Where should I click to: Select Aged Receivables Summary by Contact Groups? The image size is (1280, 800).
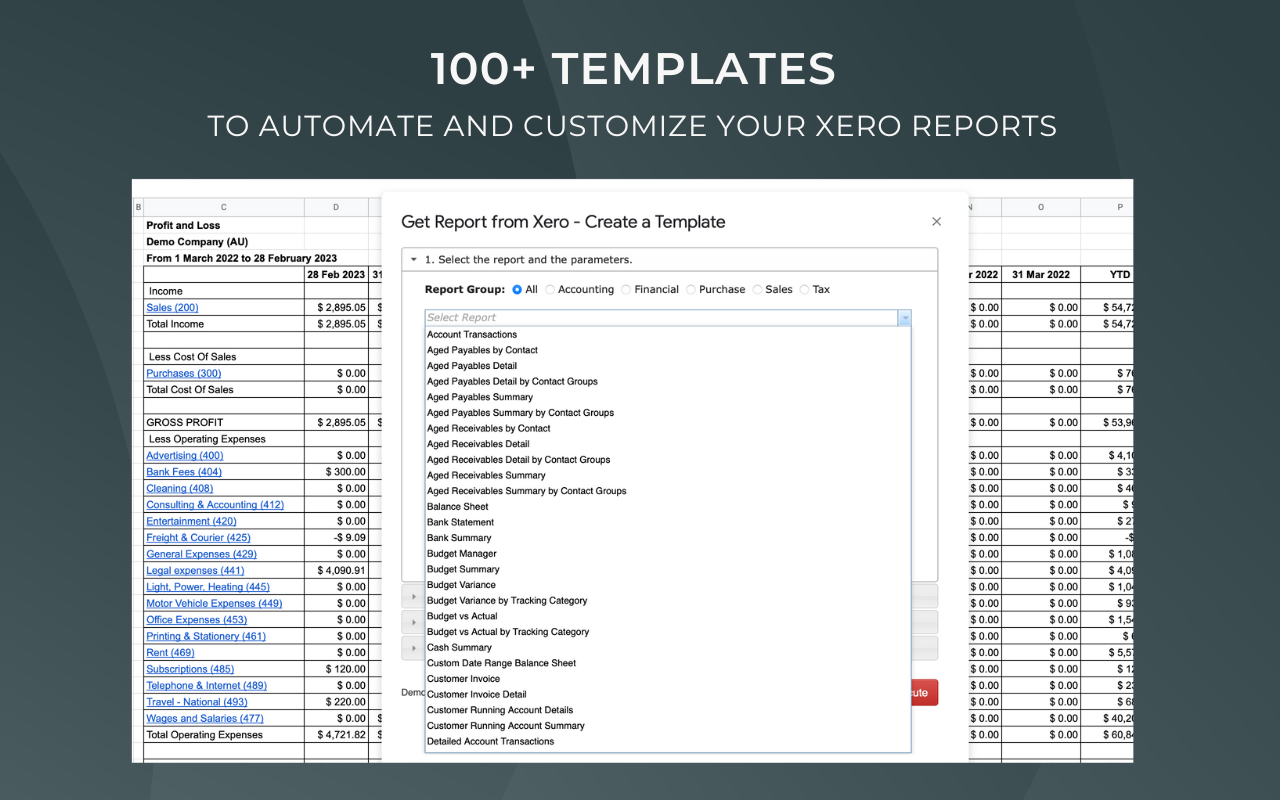[668, 491]
